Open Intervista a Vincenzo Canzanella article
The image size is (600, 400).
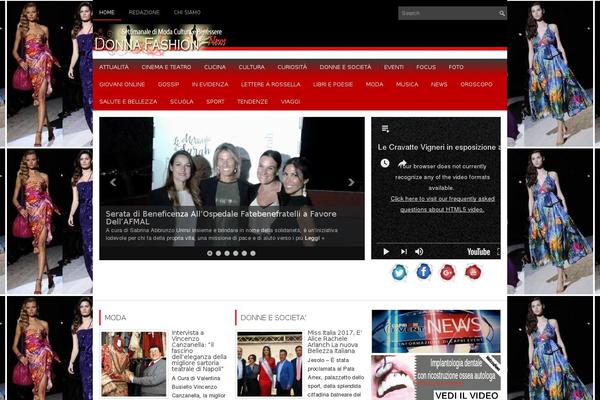(x=199, y=351)
